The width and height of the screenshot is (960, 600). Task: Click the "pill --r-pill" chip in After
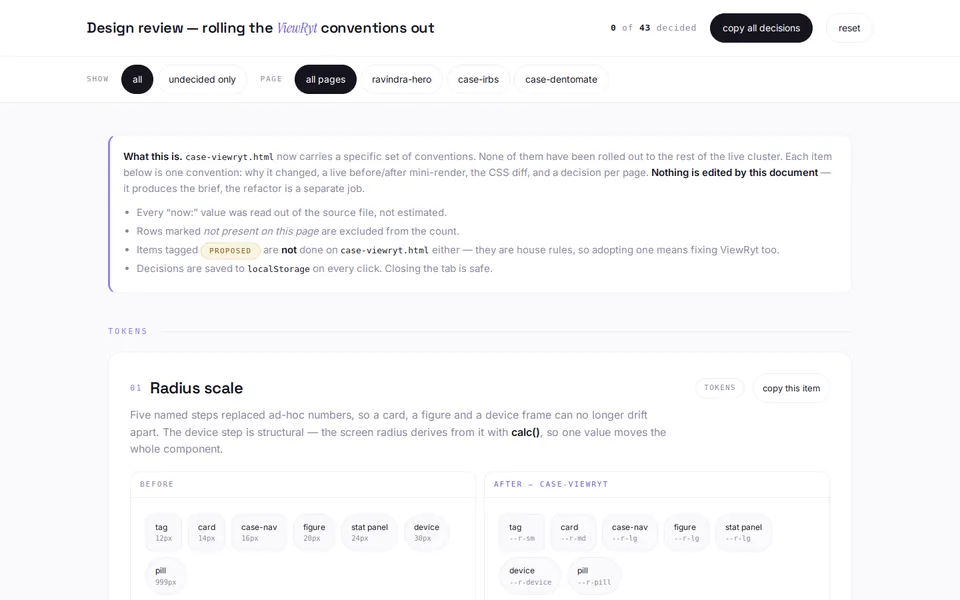[594, 576]
